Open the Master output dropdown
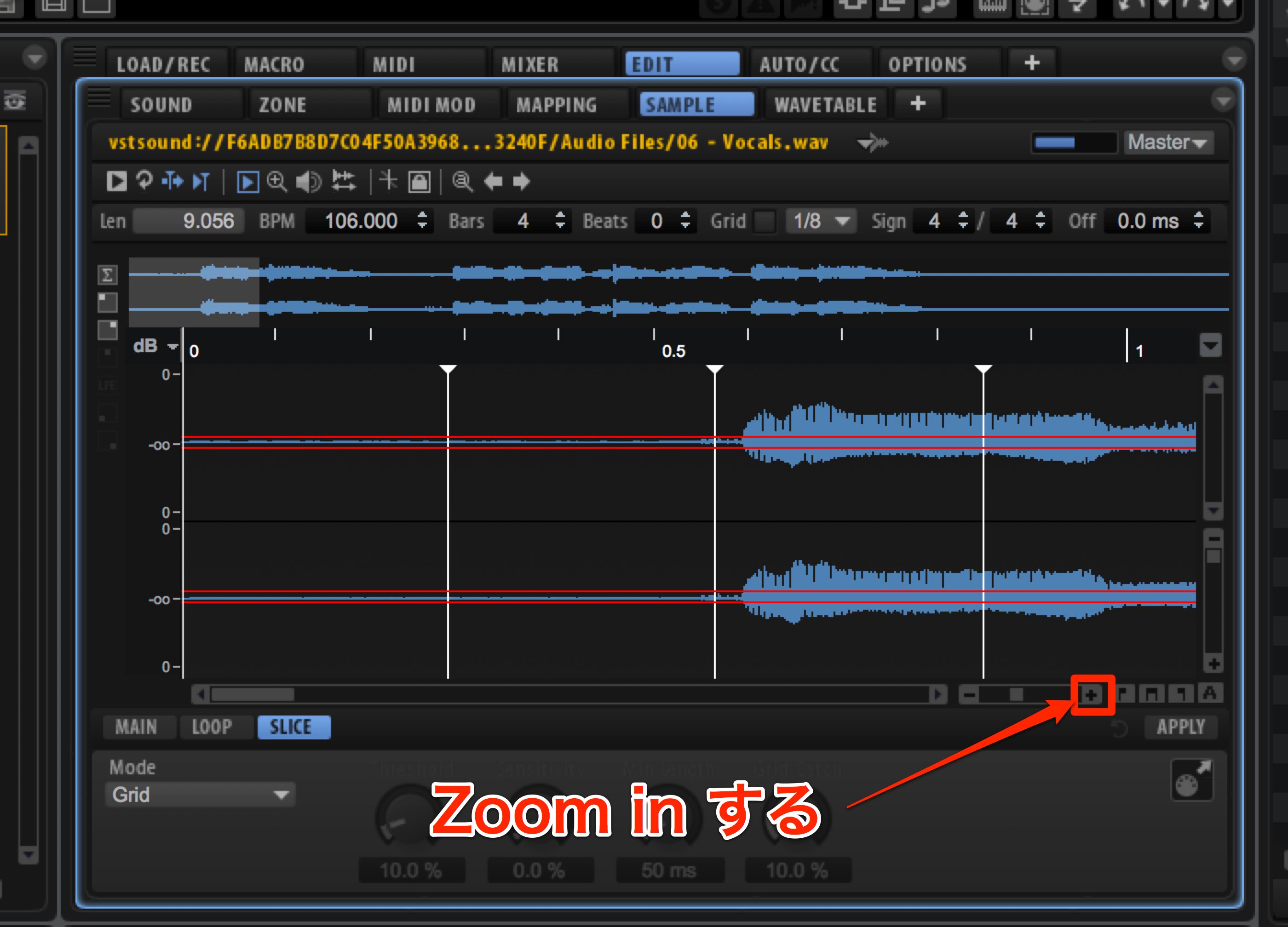1288x927 pixels. tap(1167, 143)
